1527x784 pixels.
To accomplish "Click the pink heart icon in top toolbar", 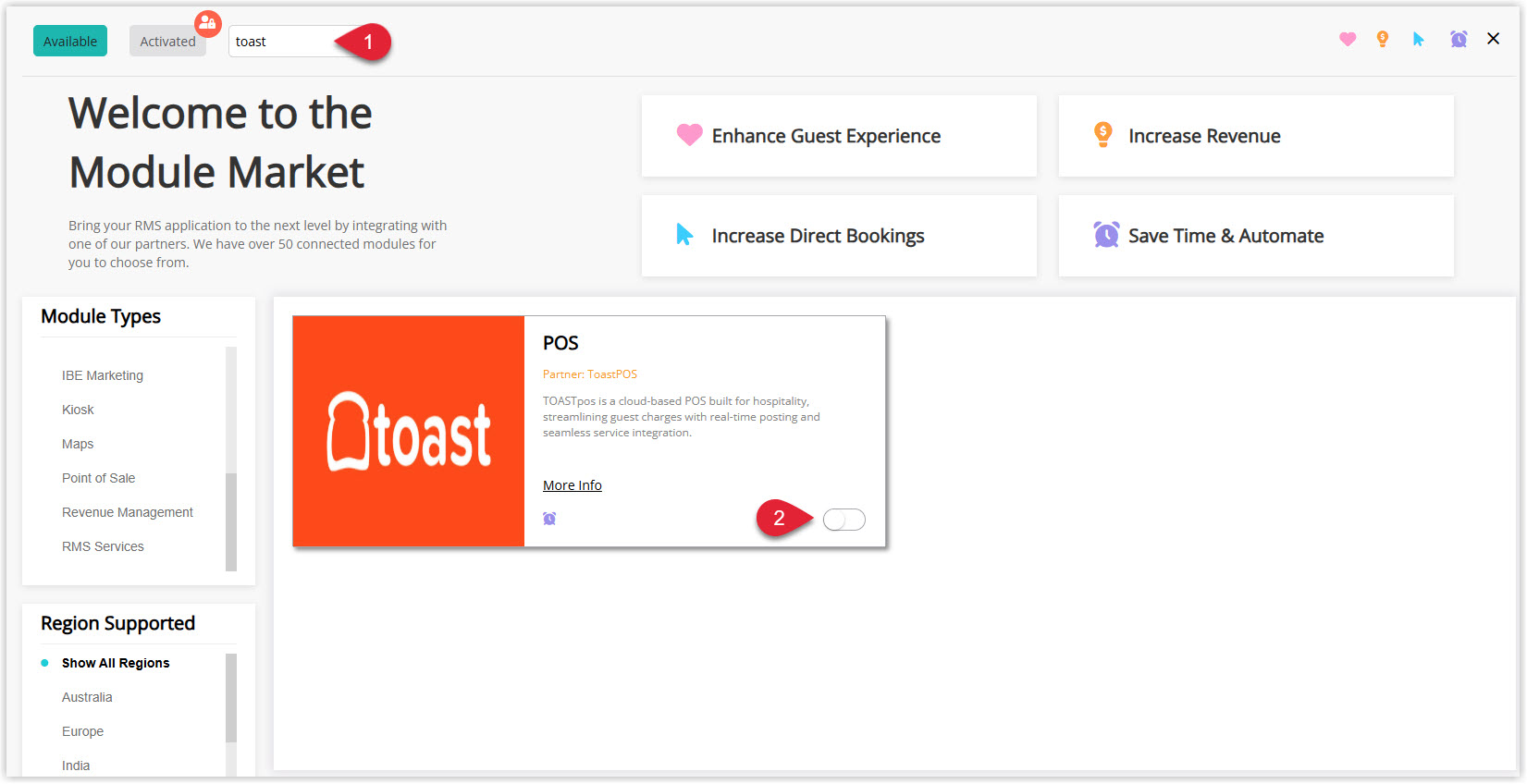I will [x=1348, y=39].
